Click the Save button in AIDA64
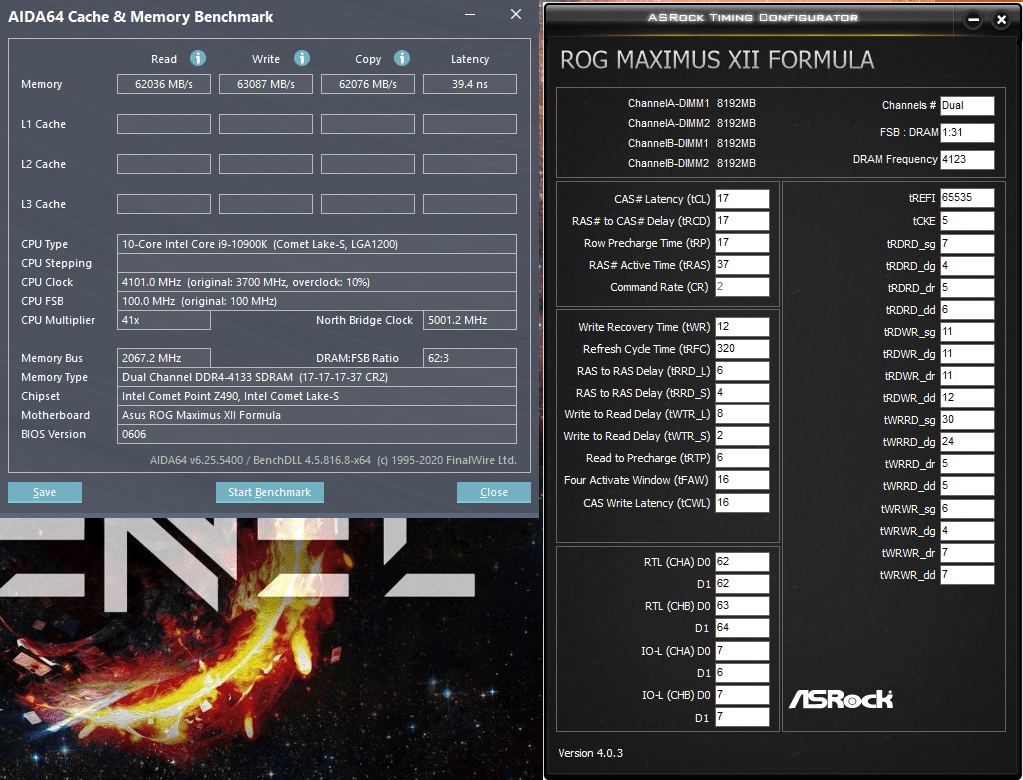The image size is (1023, 780). (45, 492)
